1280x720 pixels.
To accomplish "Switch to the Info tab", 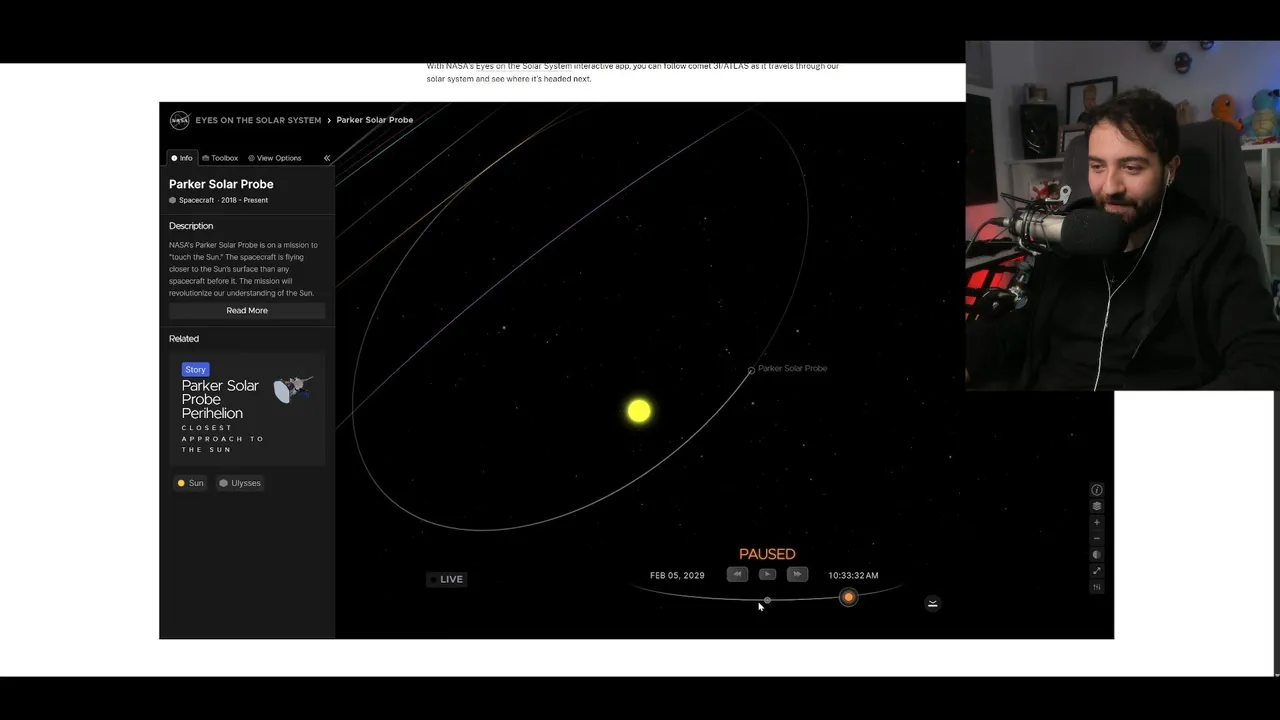I will (182, 158).
